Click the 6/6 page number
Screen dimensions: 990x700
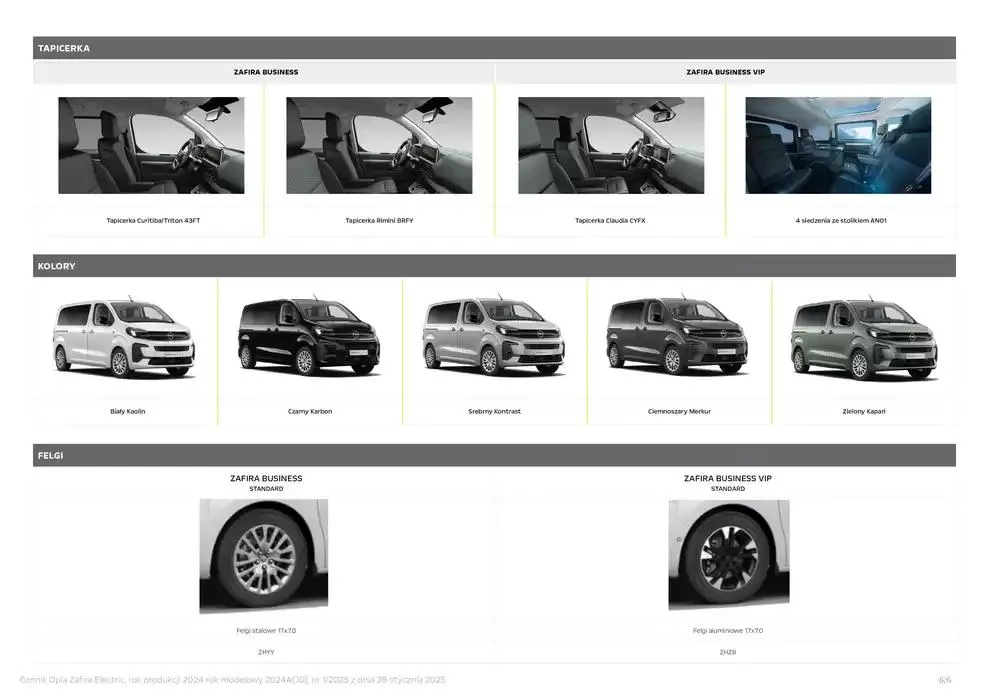944,679
